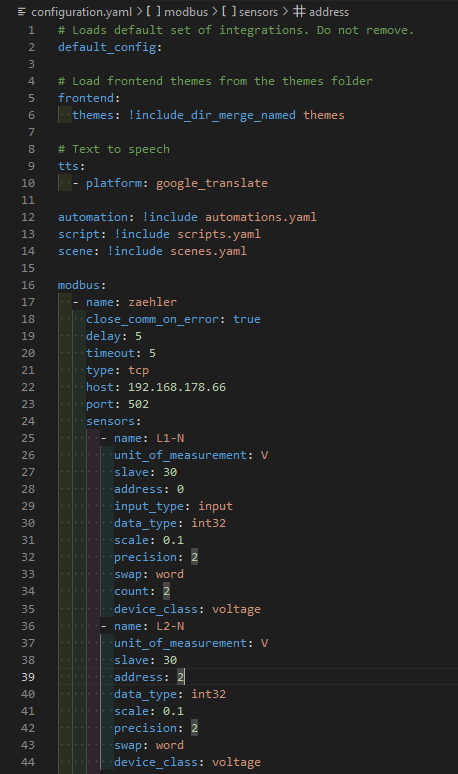Click line number 39 in the gutter

(x=28, y=677)
